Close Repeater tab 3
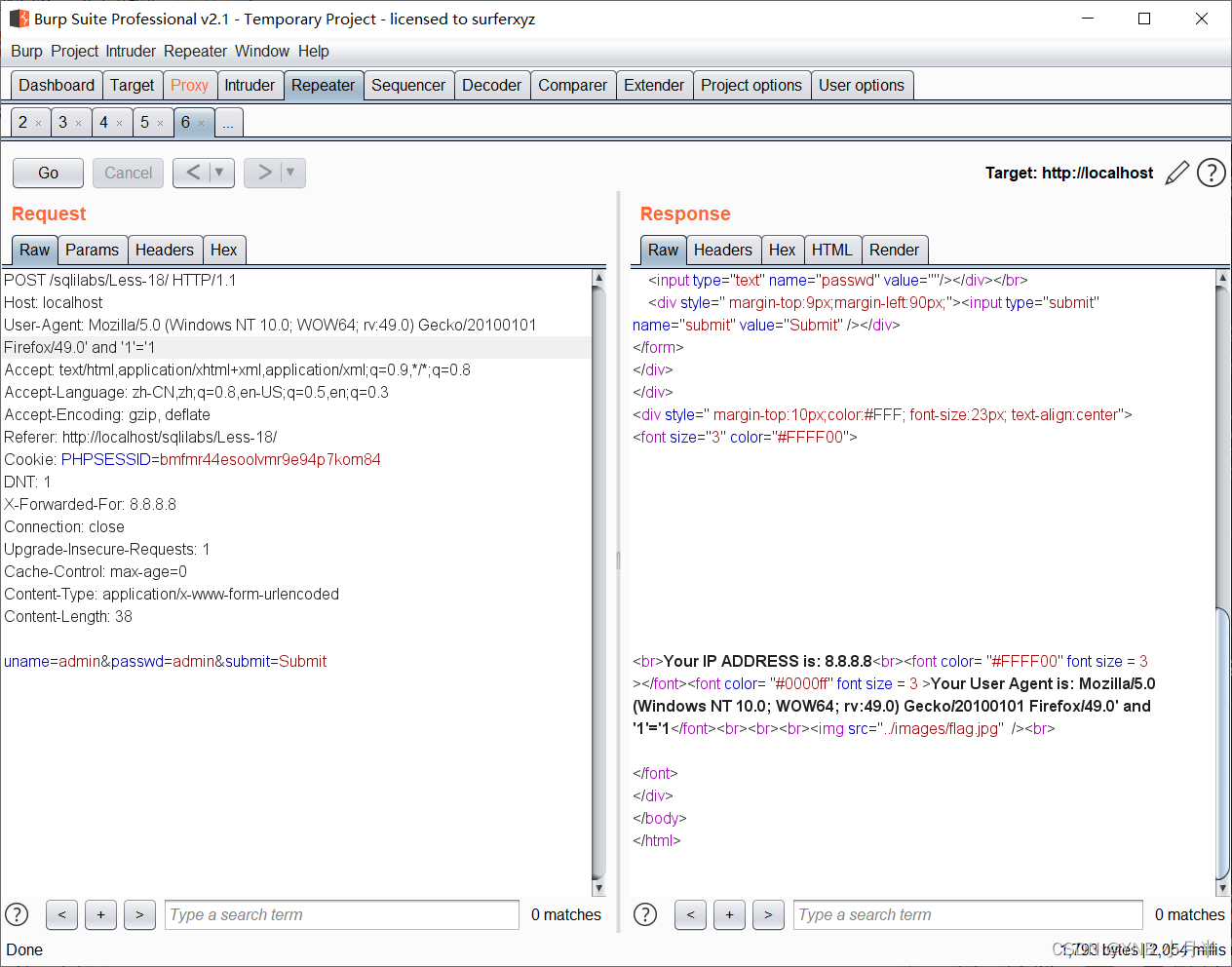1232x967 pixels. pos(79,124)
